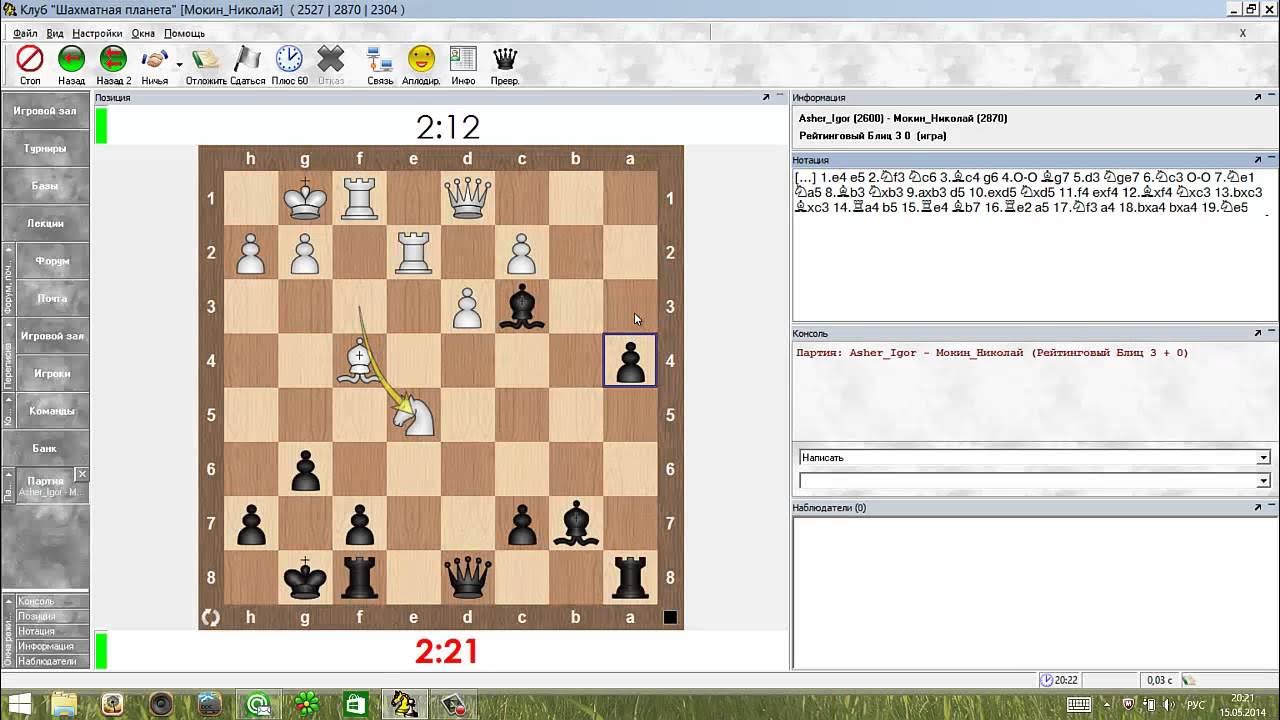The image size is (1280, 720).
Task: Toggle the Позиция window in the bottom list
Action: click(x=52, y=616)
